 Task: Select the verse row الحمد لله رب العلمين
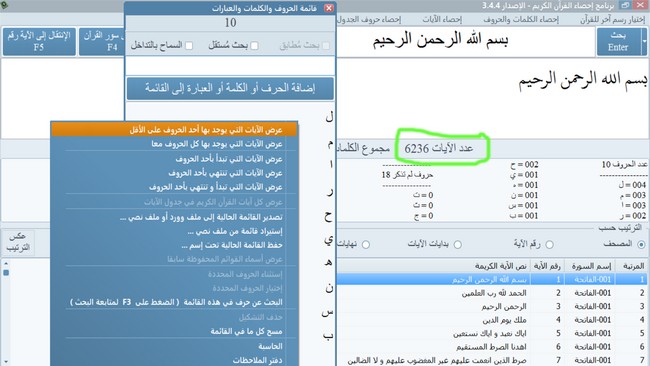[493, 293]
